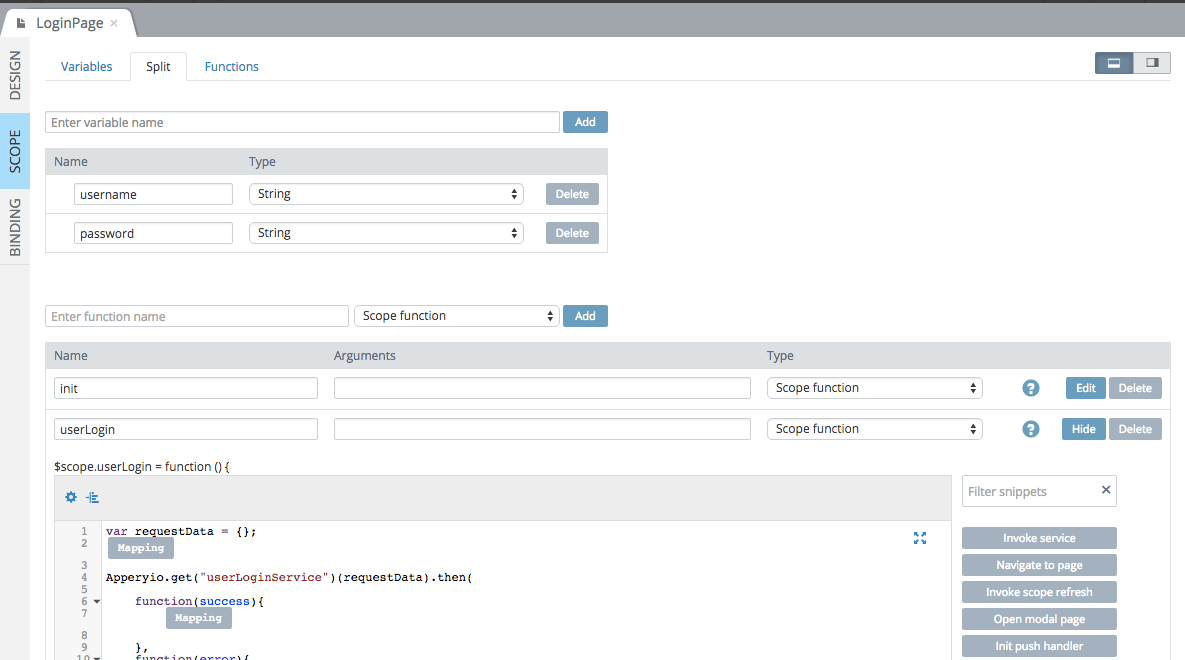Switch to the Variables tab
1185x660 pixels.
(x=87, y=67)
